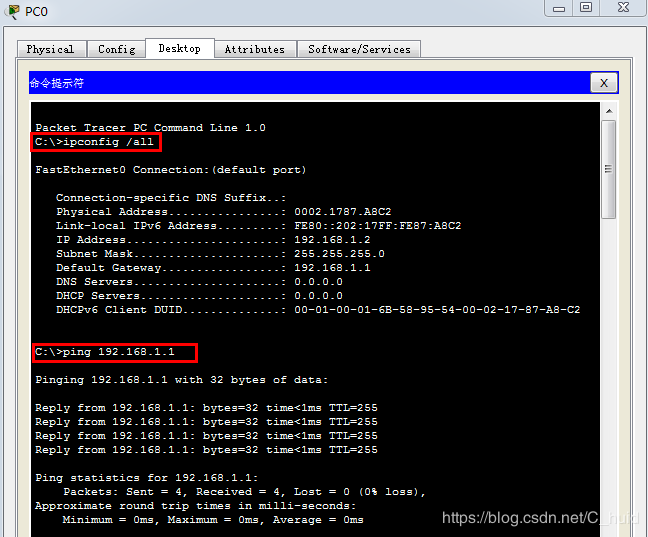Click the DHCPv6 Client DUID value
Screen dimensions: 648x537
pos(437,310)
